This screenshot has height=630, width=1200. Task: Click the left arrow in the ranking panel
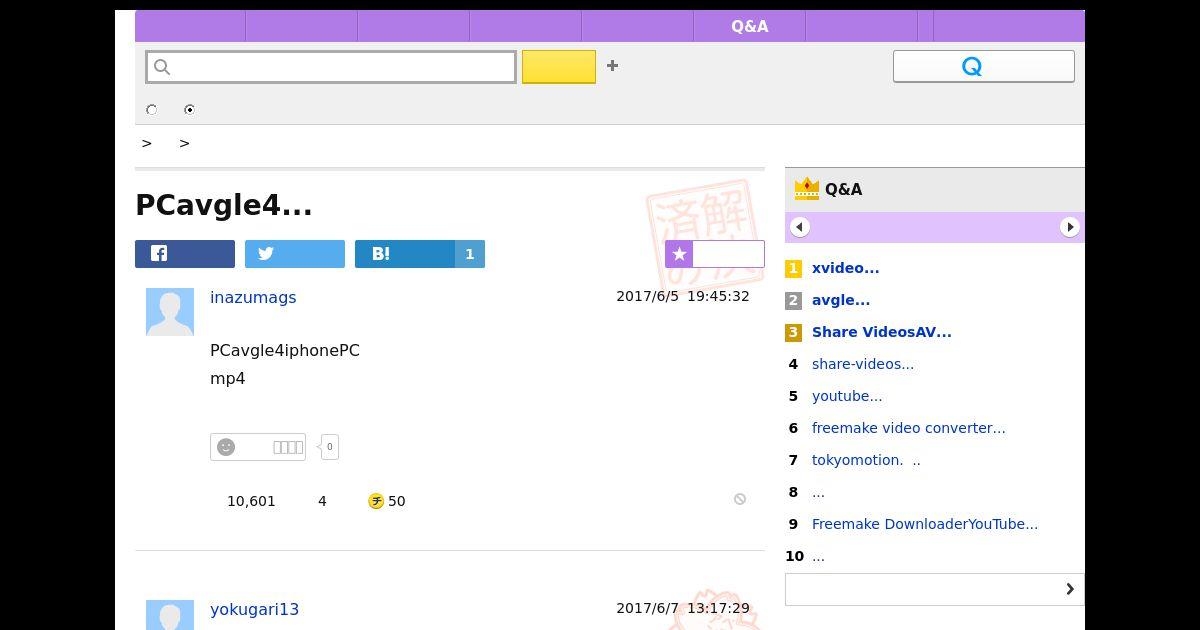(x=799, y=227)
